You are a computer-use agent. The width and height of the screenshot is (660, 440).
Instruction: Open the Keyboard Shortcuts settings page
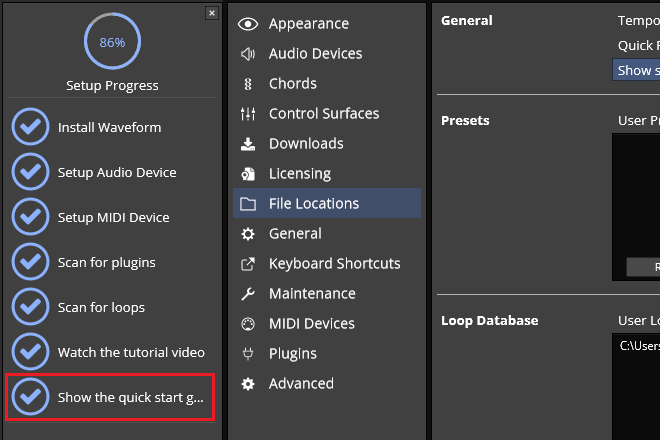[334, 264]
